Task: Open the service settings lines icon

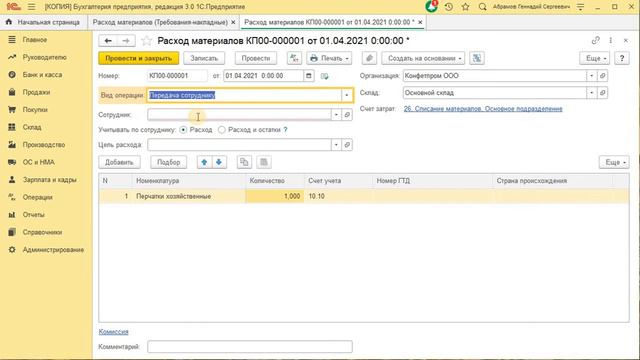Action: [x=580, y=7]
